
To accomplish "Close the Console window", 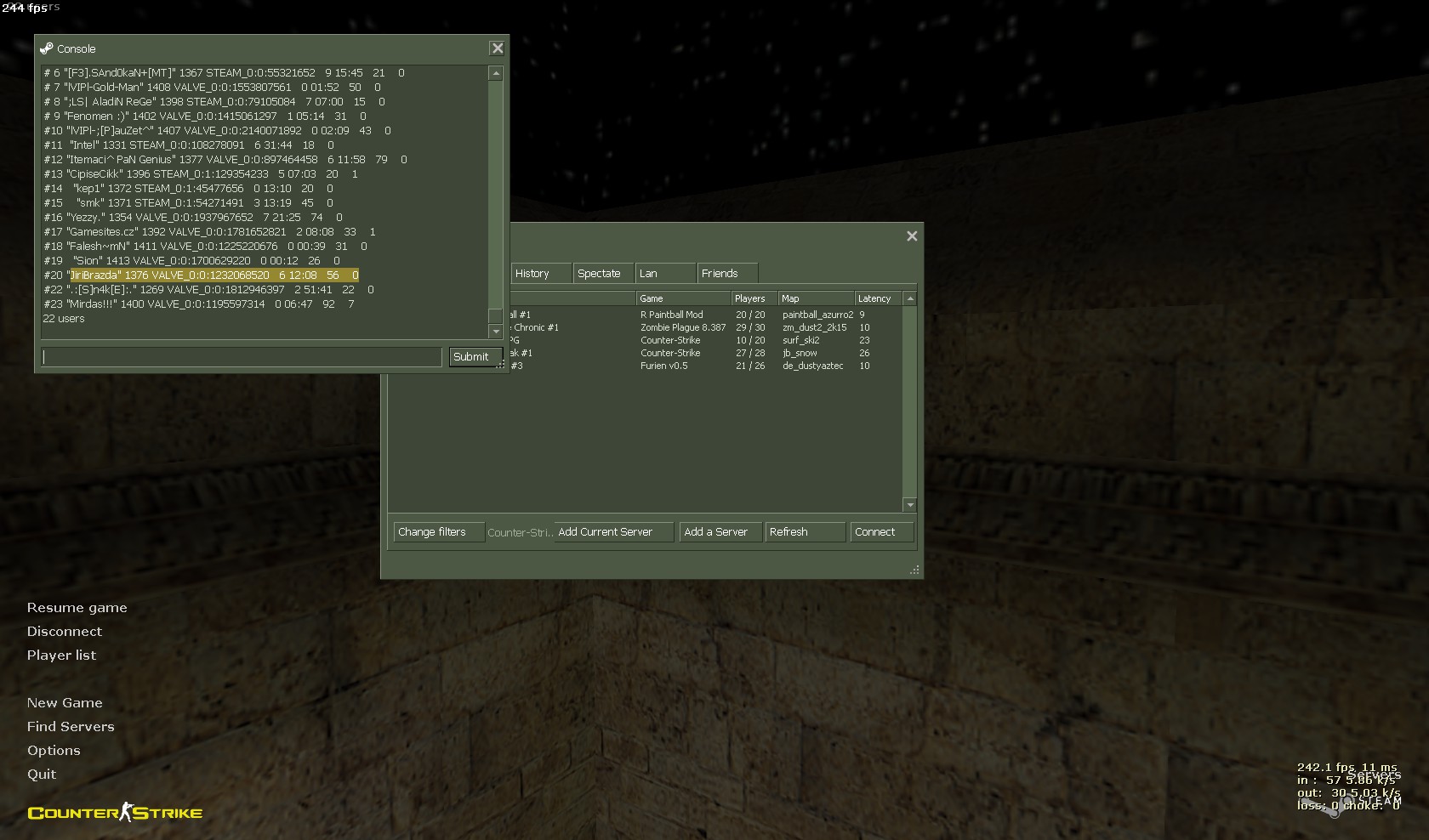I will coord(498,48).
